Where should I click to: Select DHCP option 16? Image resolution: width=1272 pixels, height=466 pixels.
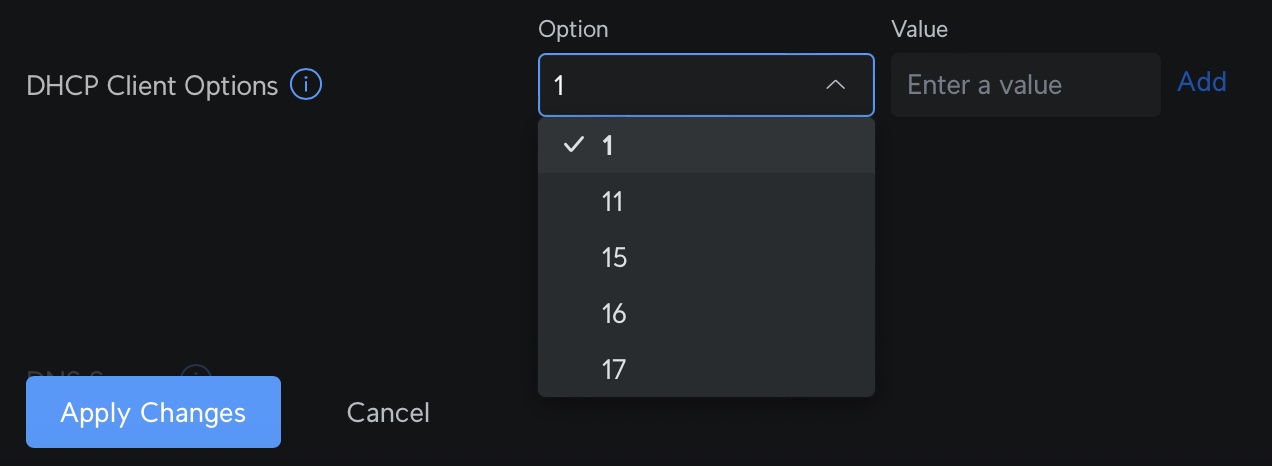click(x=706, y=314)
